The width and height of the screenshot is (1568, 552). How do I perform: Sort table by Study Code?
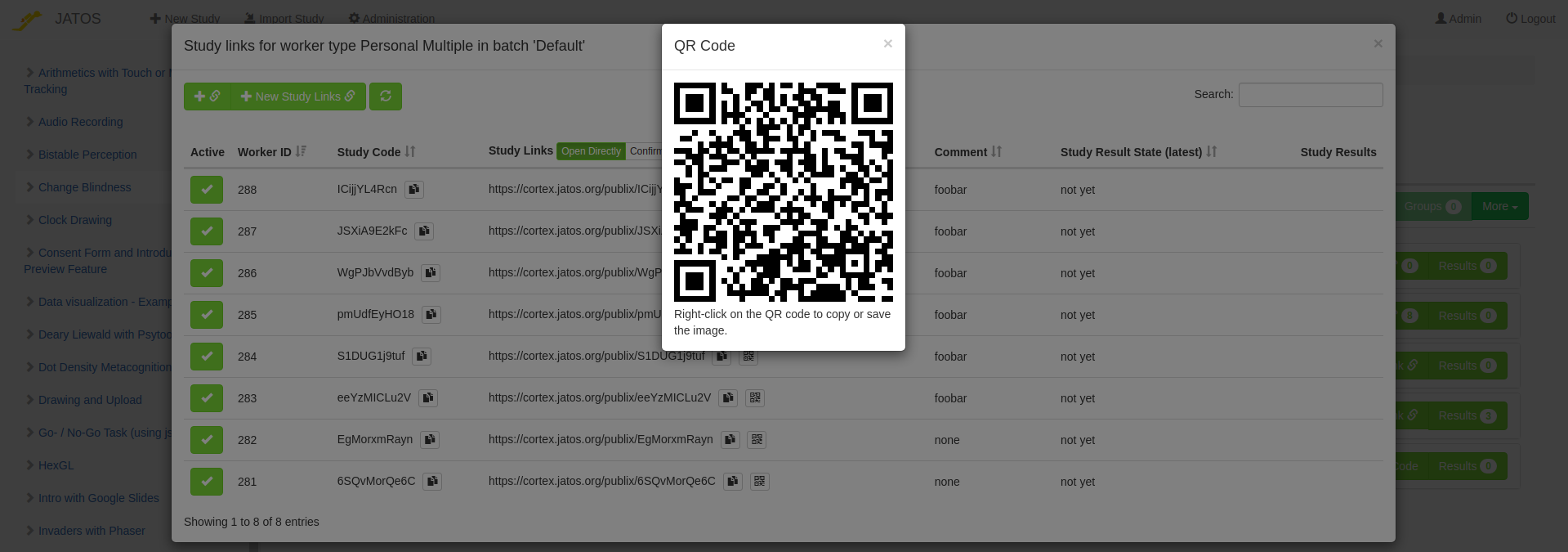pyautogui.click(x=377, y=152)
